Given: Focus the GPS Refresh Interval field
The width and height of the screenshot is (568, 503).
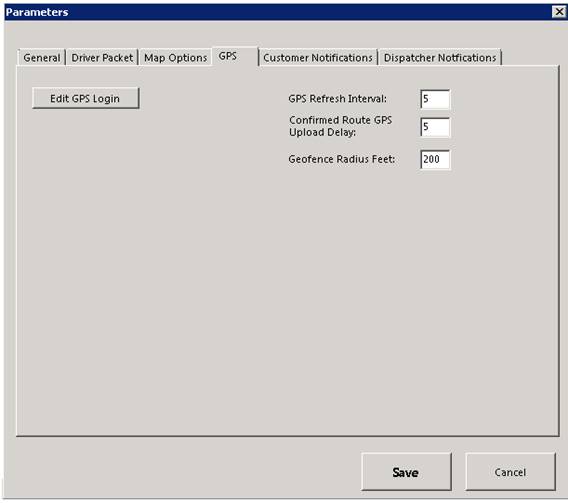Looking at the screenshot, I should (x=435, y=99).
